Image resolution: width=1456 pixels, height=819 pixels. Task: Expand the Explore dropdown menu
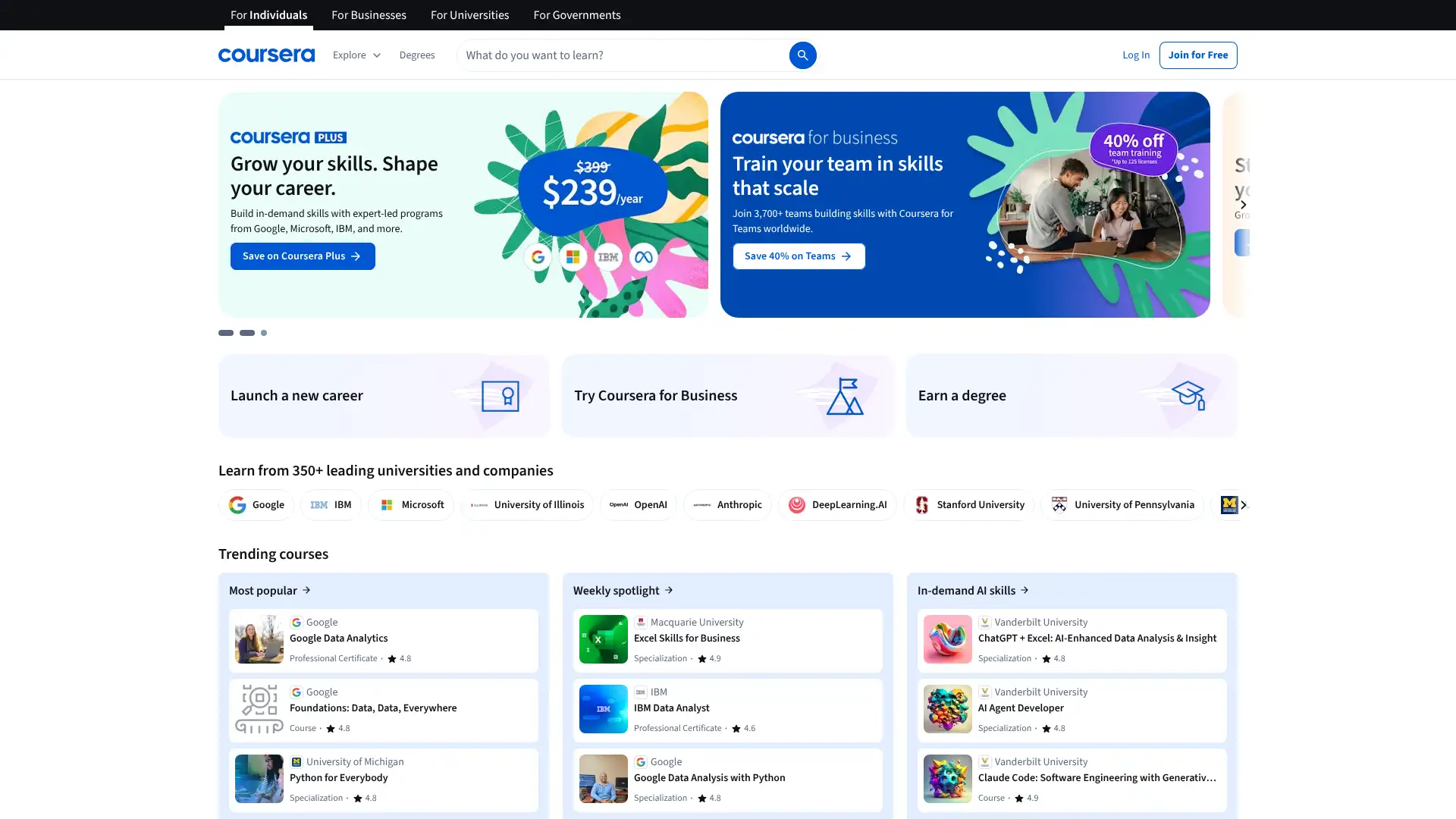point(356,55)
